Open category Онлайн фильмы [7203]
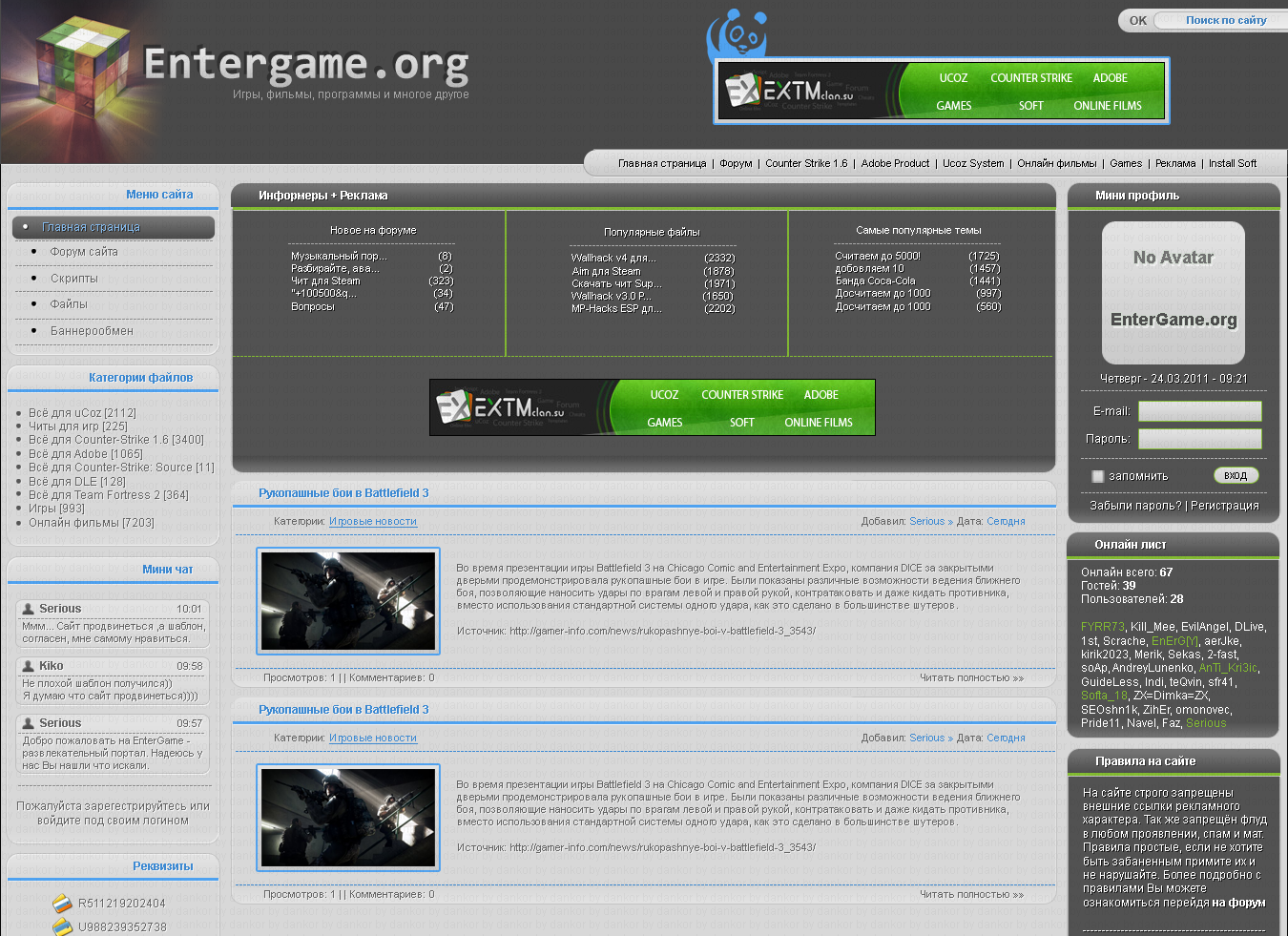Image resolution: width=1288 pixels, height=936 pixels. tap(92, 523)
